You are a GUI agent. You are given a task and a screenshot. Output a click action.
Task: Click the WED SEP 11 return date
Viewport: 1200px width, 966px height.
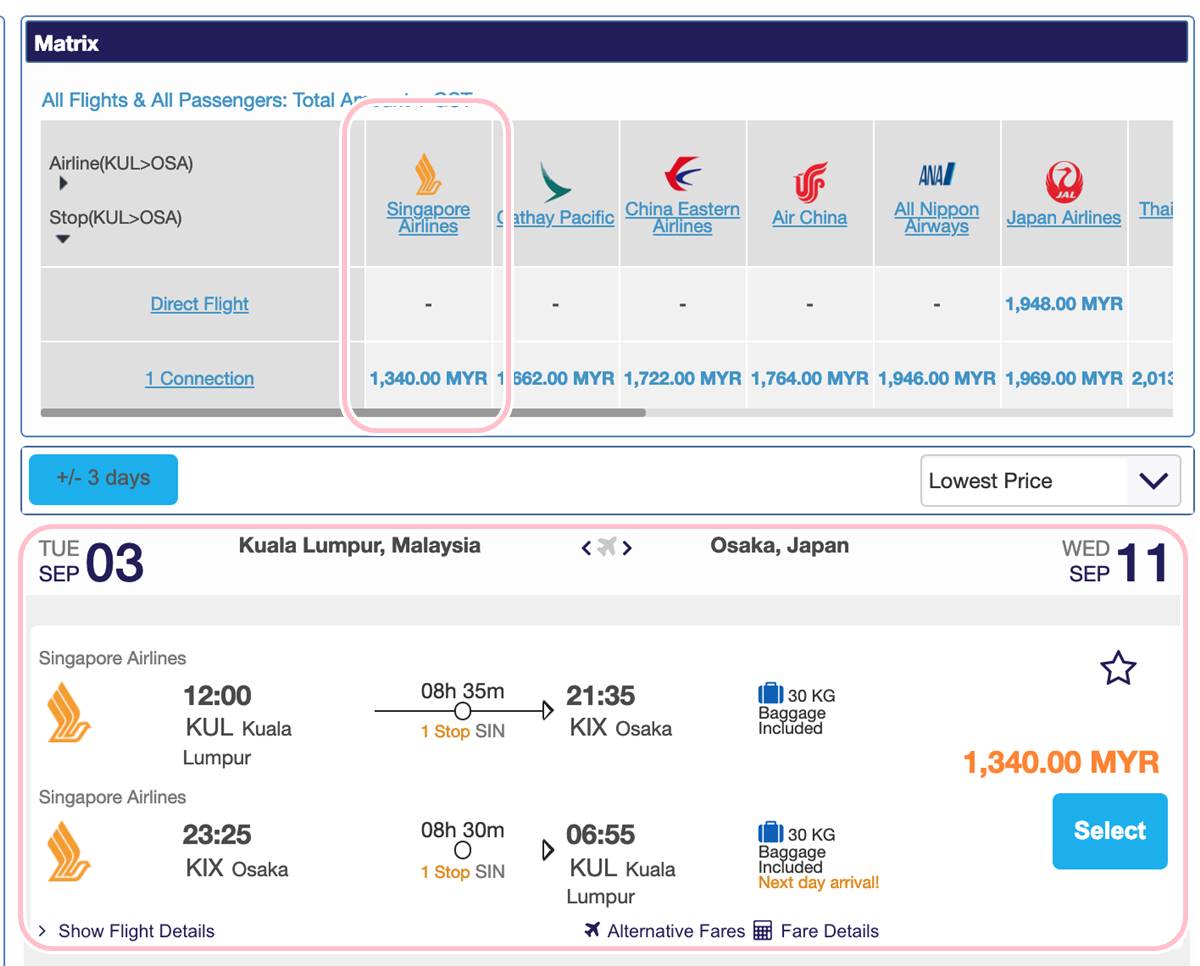[1115, 562]
